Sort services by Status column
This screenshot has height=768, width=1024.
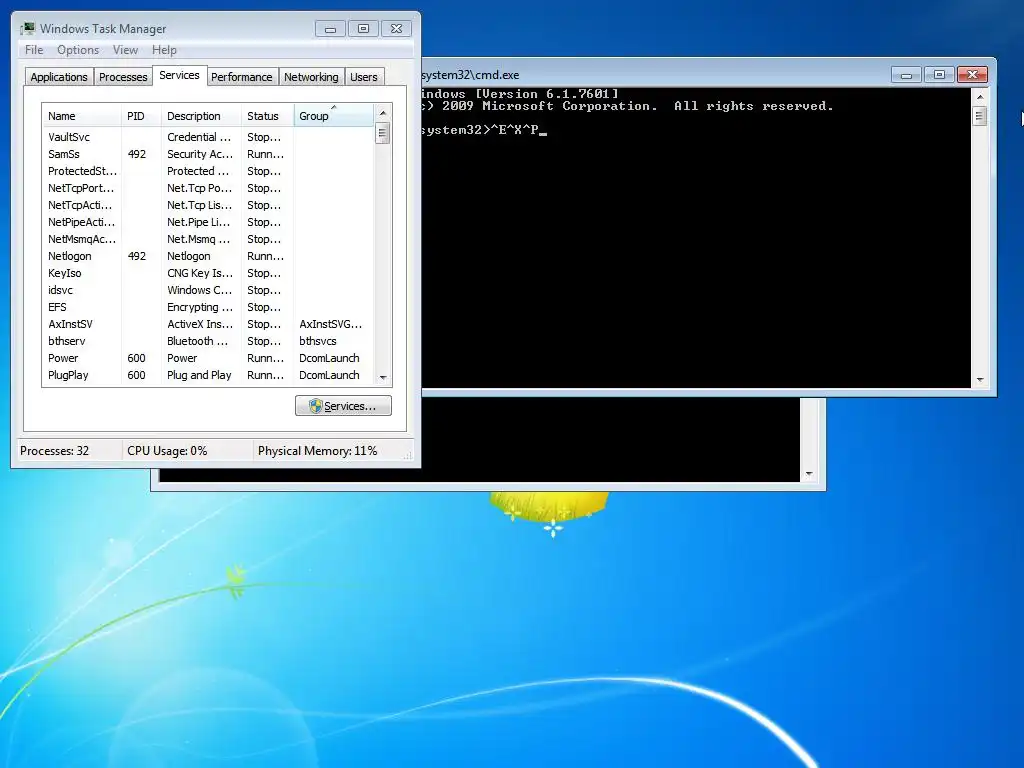(267, 116)
